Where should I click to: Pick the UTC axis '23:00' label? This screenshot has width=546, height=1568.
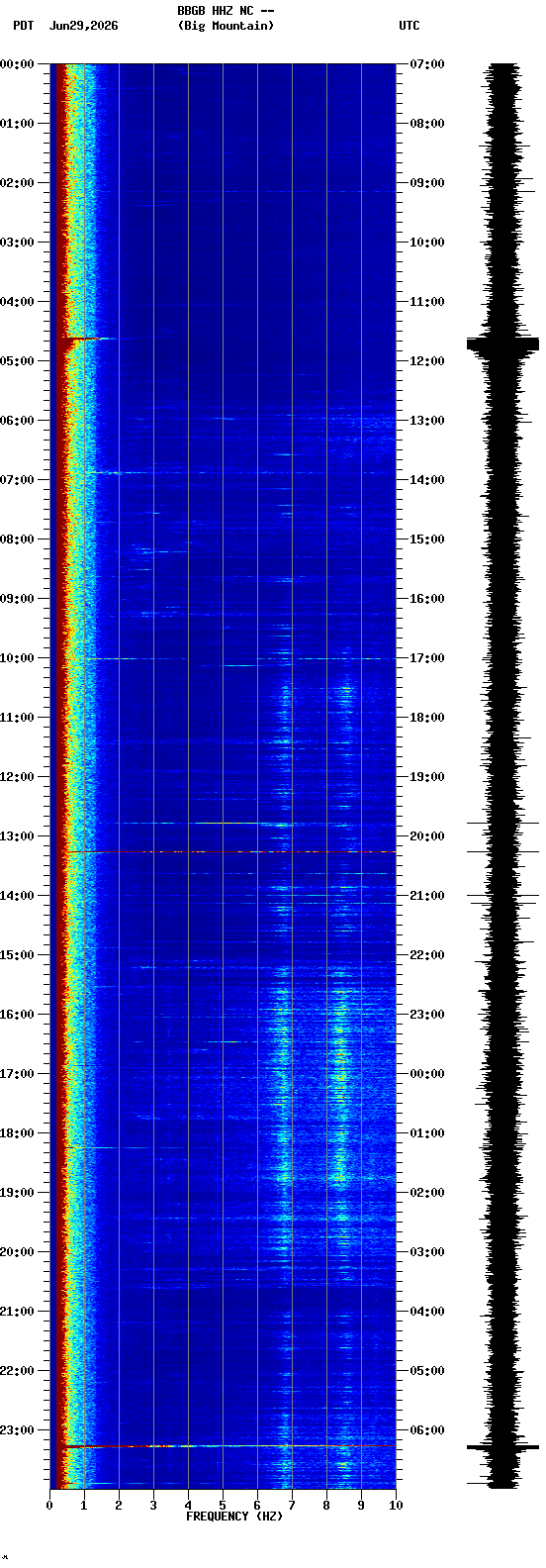427,1015
